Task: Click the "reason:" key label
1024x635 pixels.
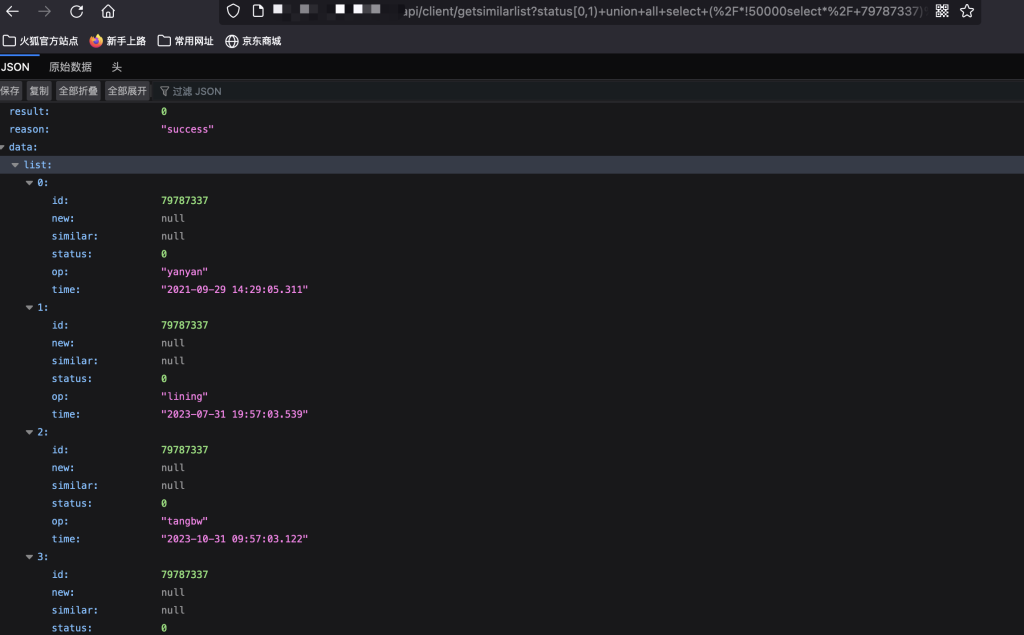Action: coord(29,129)
